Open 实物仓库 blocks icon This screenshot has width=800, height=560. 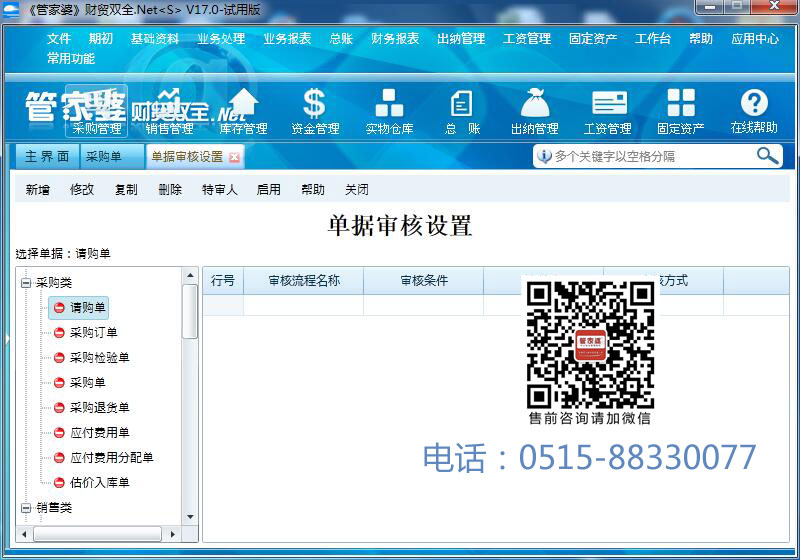click(x=389, y=112)
